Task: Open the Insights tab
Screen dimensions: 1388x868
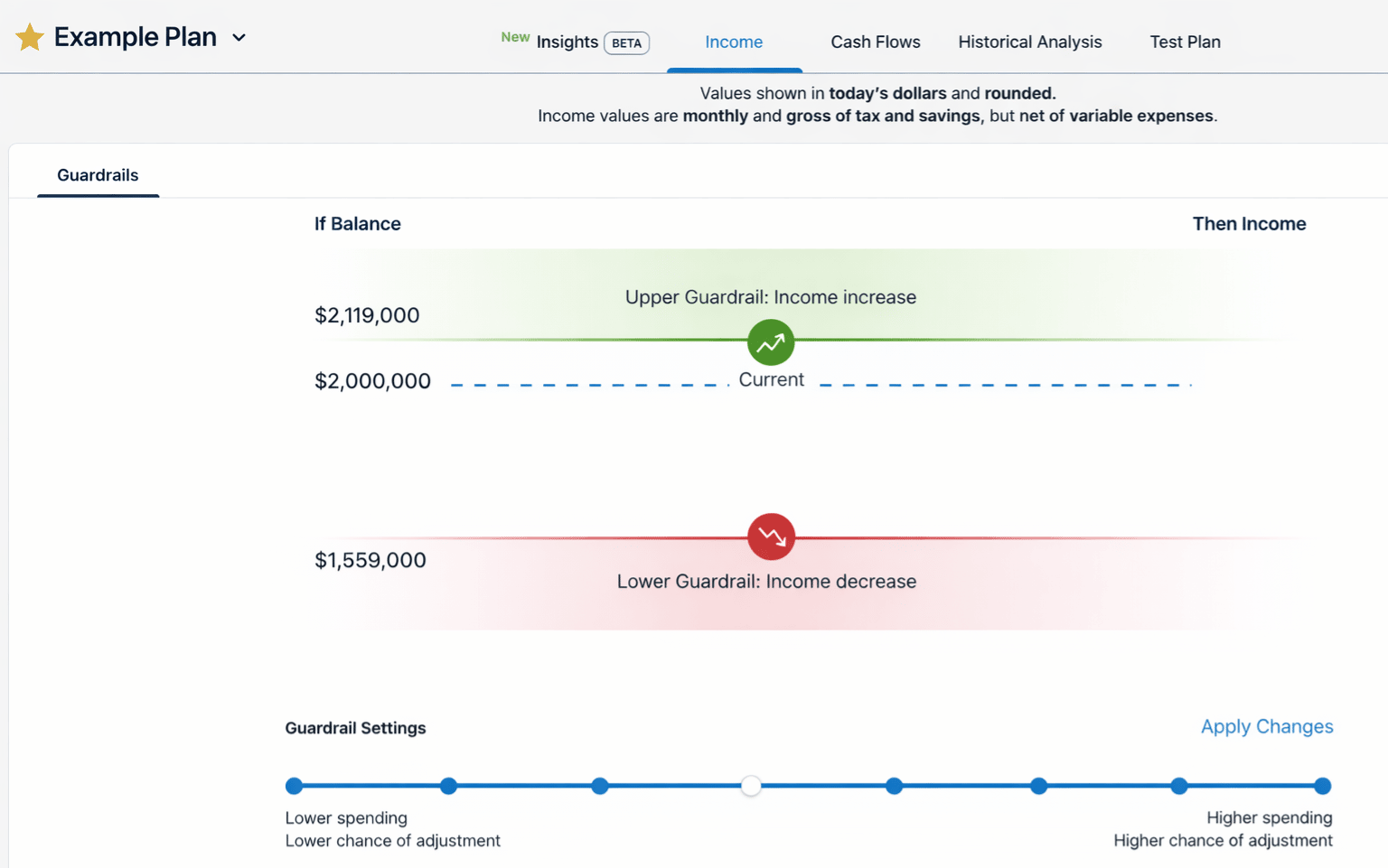Action: (567, 42)
